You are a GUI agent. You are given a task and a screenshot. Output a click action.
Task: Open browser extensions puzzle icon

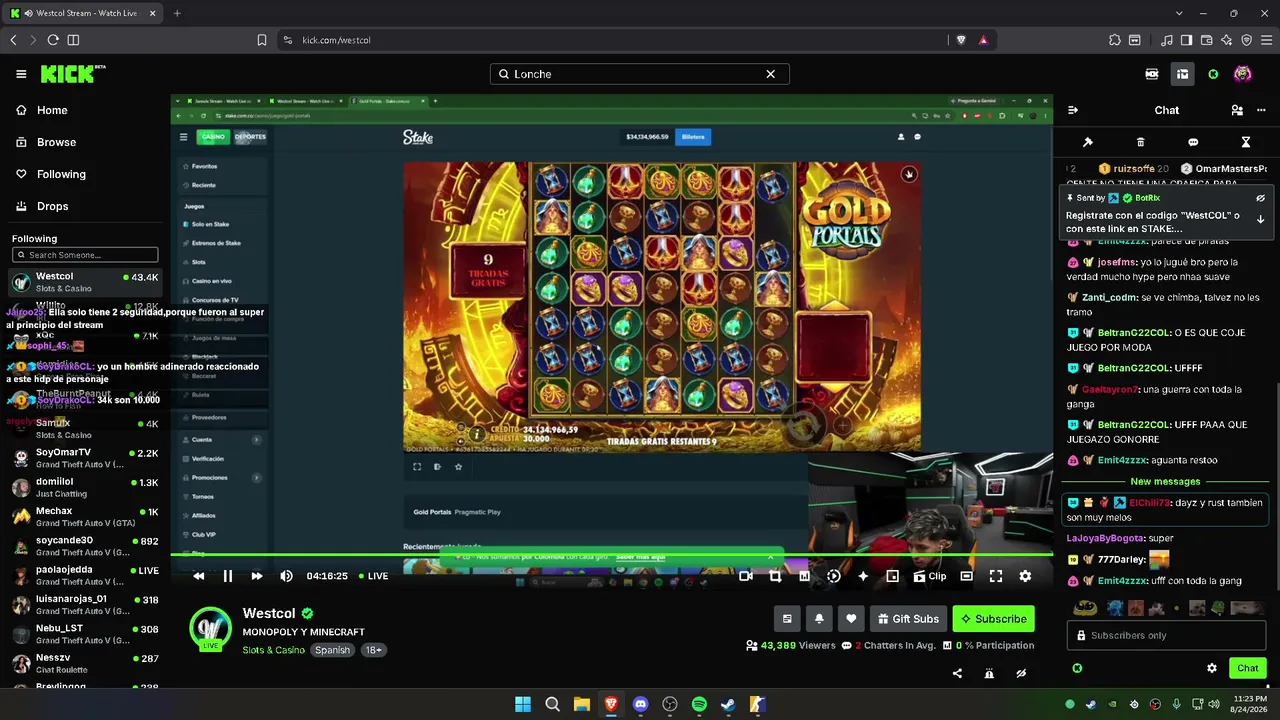[1115, 40]
